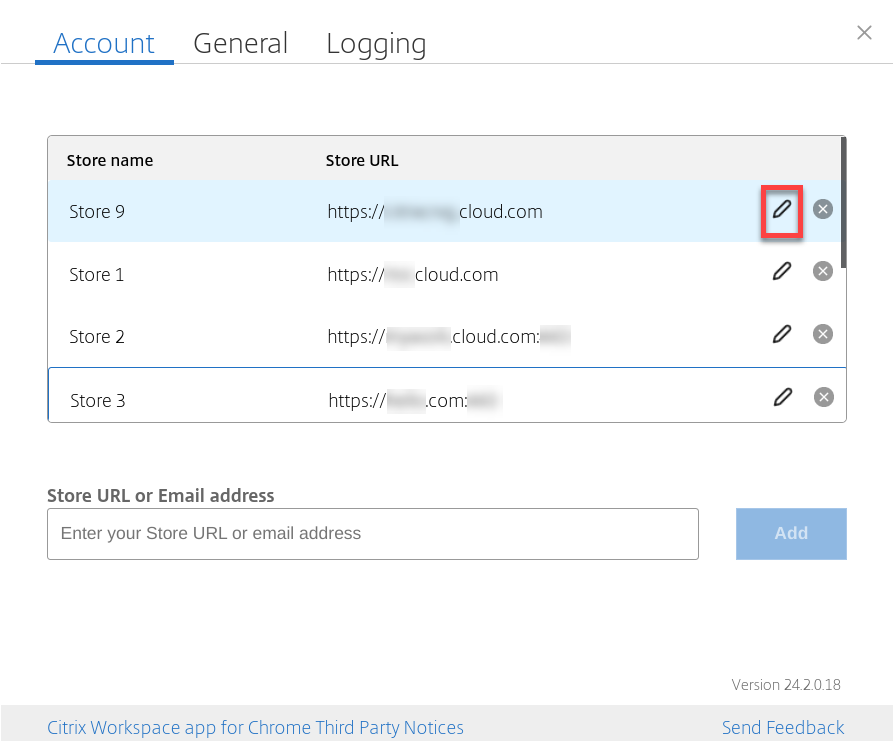This screenshot has width=893, height=741.
Task: Click the pencil edit icon for Store 1
Action: [782, 272]
